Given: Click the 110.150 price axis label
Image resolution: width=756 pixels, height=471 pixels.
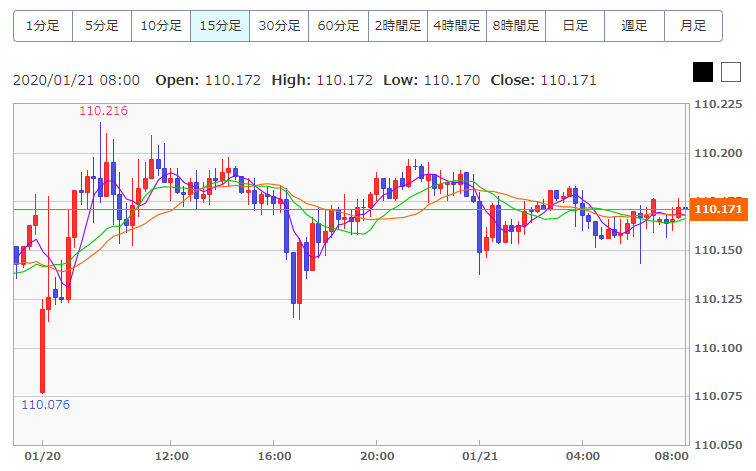Looking at the screenshot, I should 718,250.
